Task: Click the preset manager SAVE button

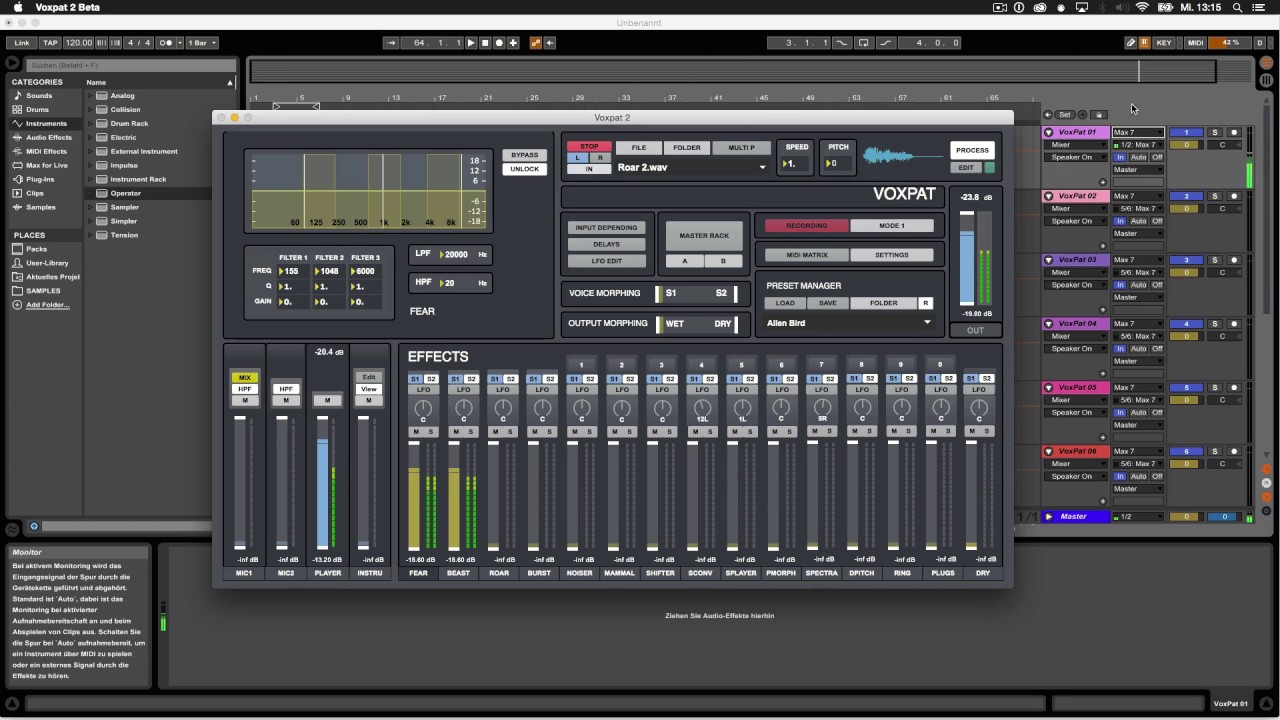Action: 827,303
